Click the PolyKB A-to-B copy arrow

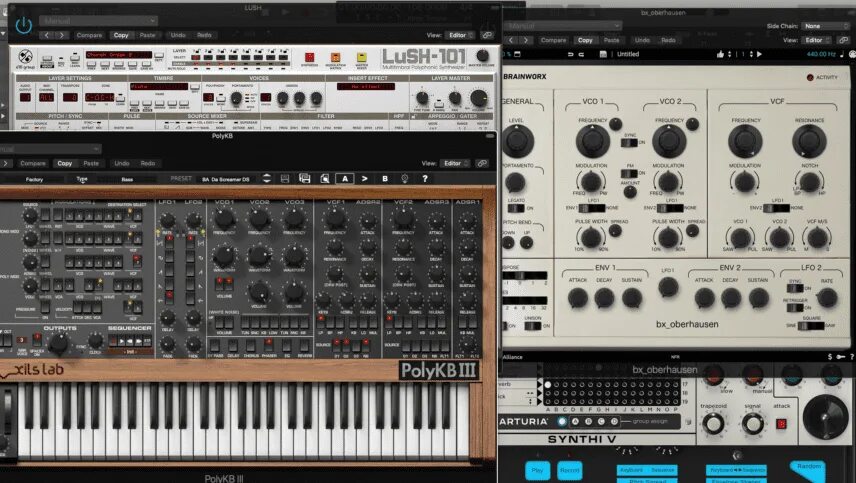coord(364,178)
